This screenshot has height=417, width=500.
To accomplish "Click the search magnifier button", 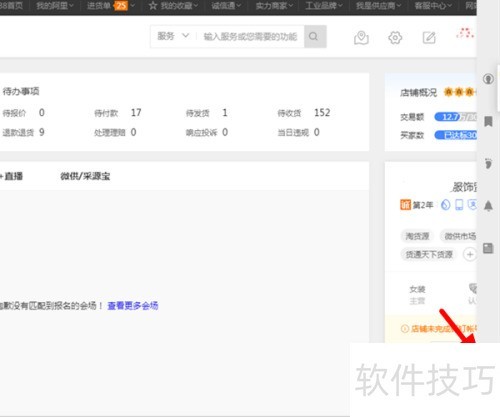I will (315, 36).
